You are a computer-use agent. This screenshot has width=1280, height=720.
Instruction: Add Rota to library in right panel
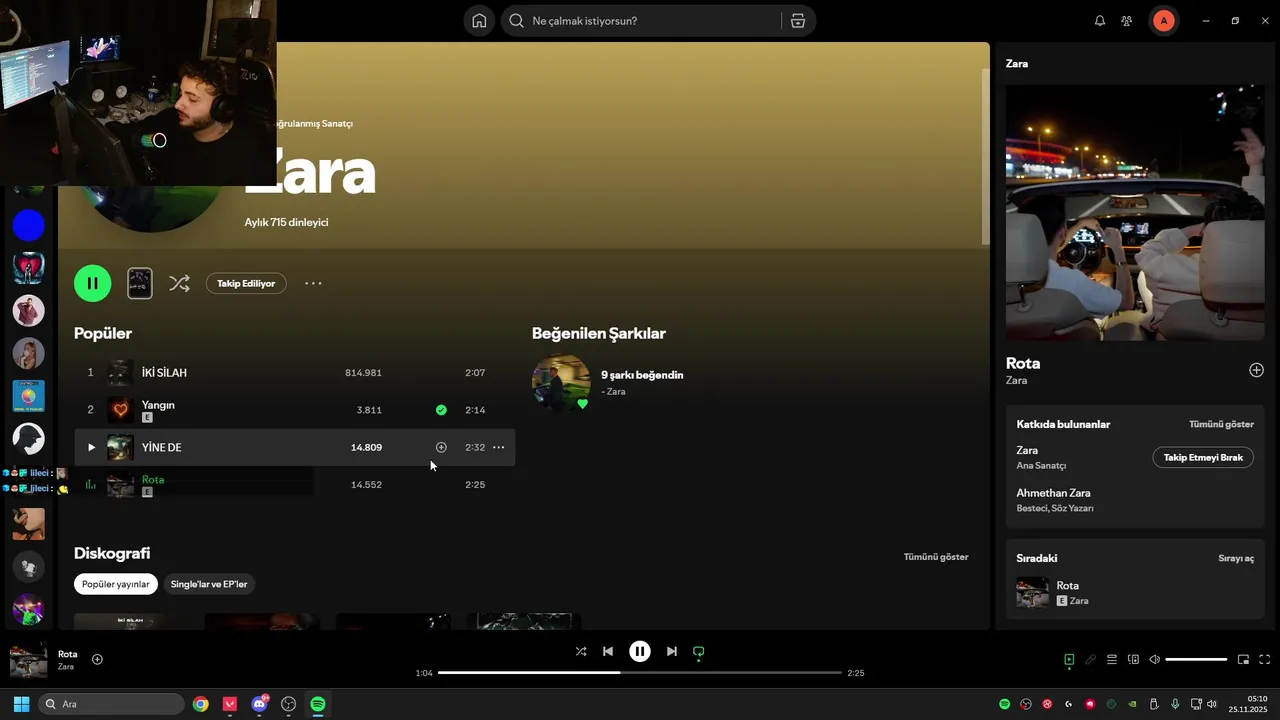pos(1256,370)
